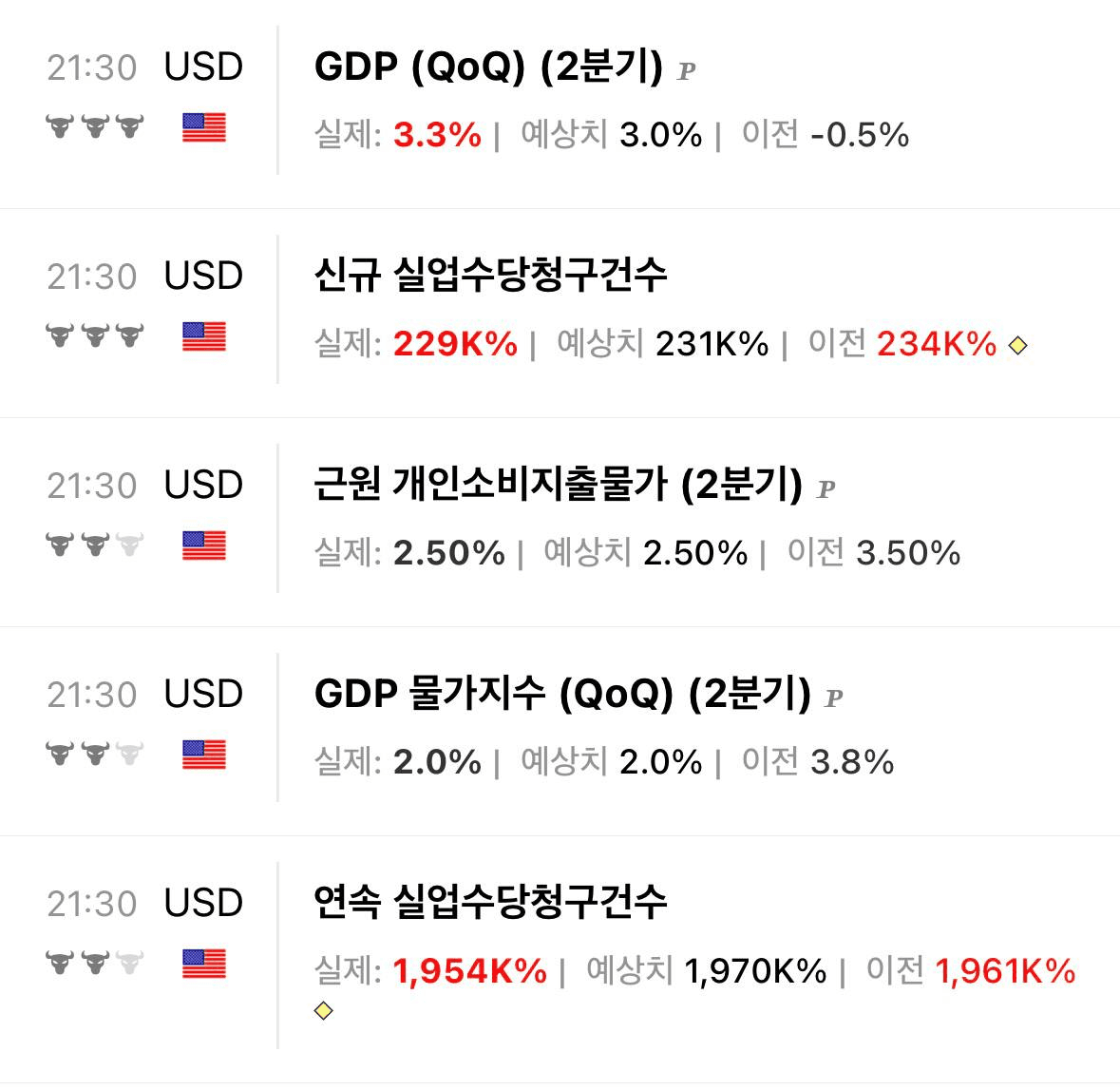Click bull importance icons for 근원 개인소비지출물가
This screenshot has height=1090, width=1120.
point(95,545)
